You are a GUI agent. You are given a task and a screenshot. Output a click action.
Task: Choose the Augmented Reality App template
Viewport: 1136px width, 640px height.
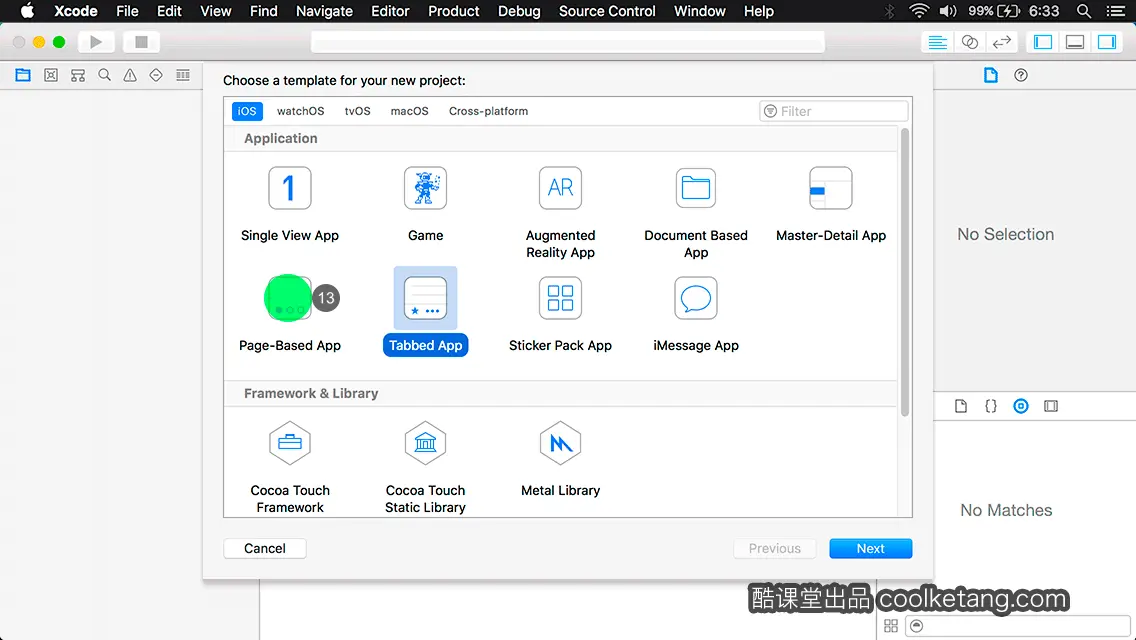click(x=560, y=213)
